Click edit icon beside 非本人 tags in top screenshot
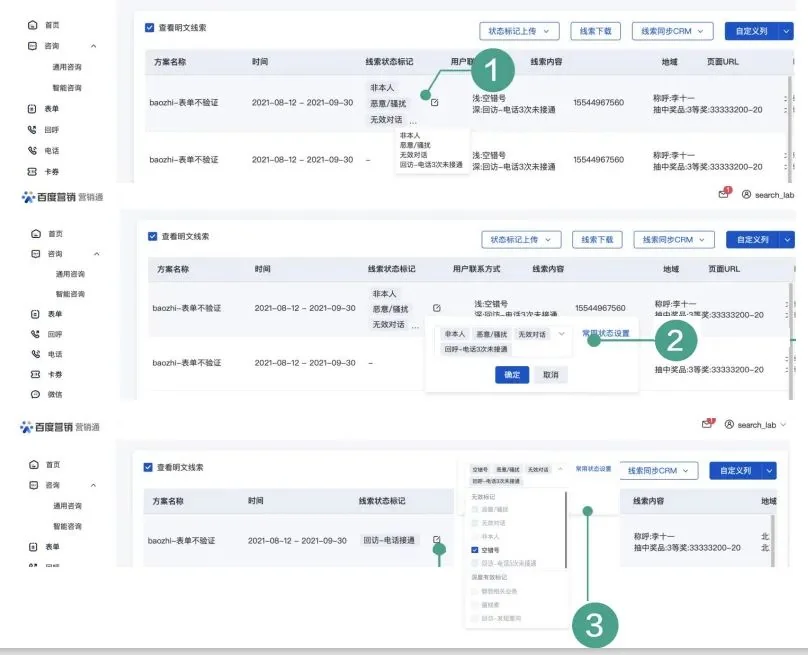 434,103
